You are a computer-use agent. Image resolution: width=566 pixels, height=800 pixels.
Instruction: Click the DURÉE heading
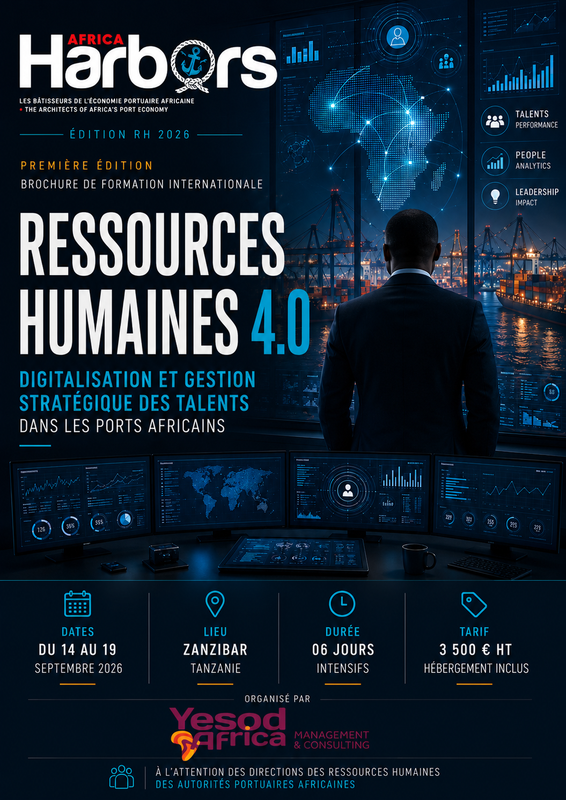(343, 632)
